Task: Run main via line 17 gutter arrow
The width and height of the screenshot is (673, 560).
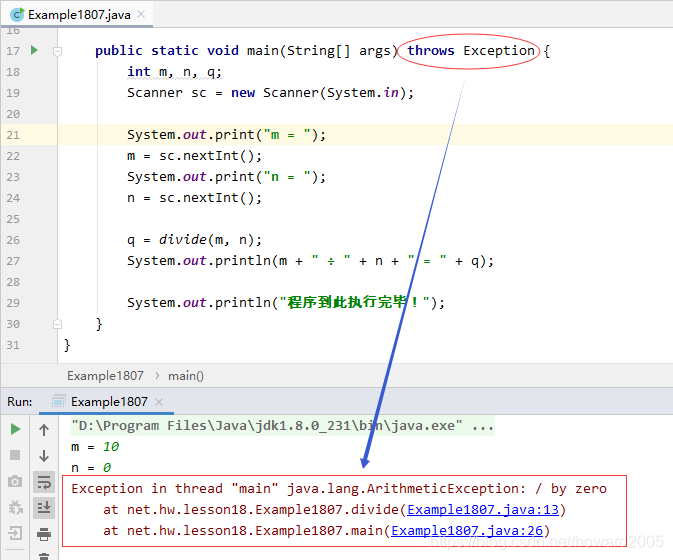Action: point(34,50)
